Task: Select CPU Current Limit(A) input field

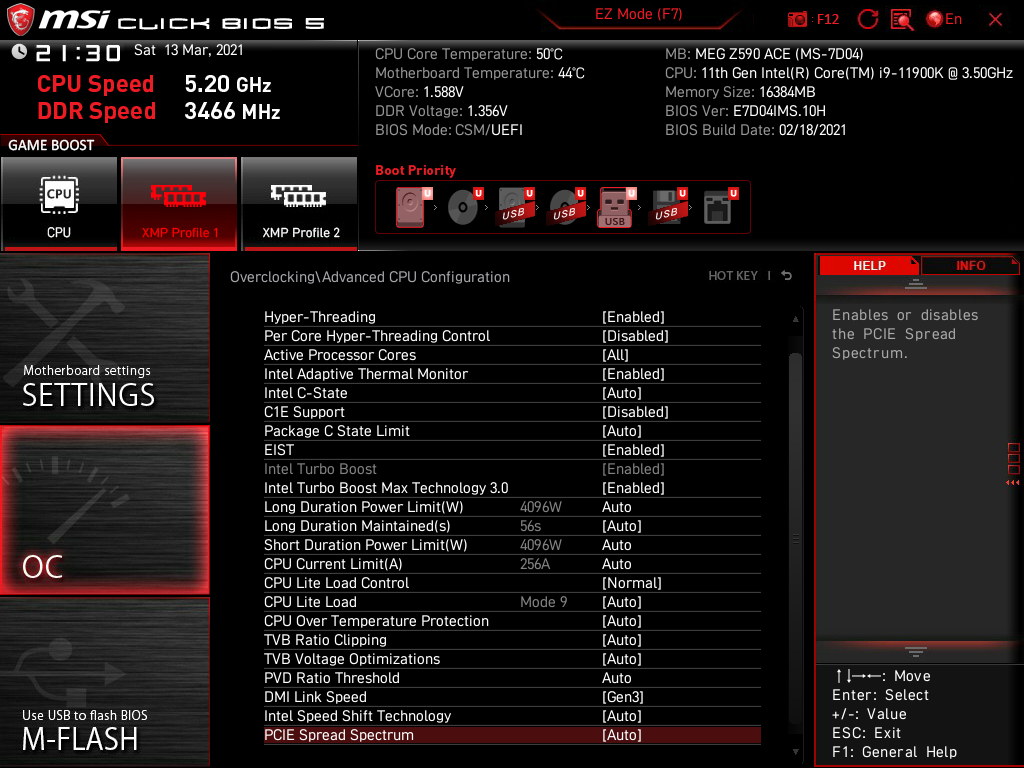Action: (512, 564)
